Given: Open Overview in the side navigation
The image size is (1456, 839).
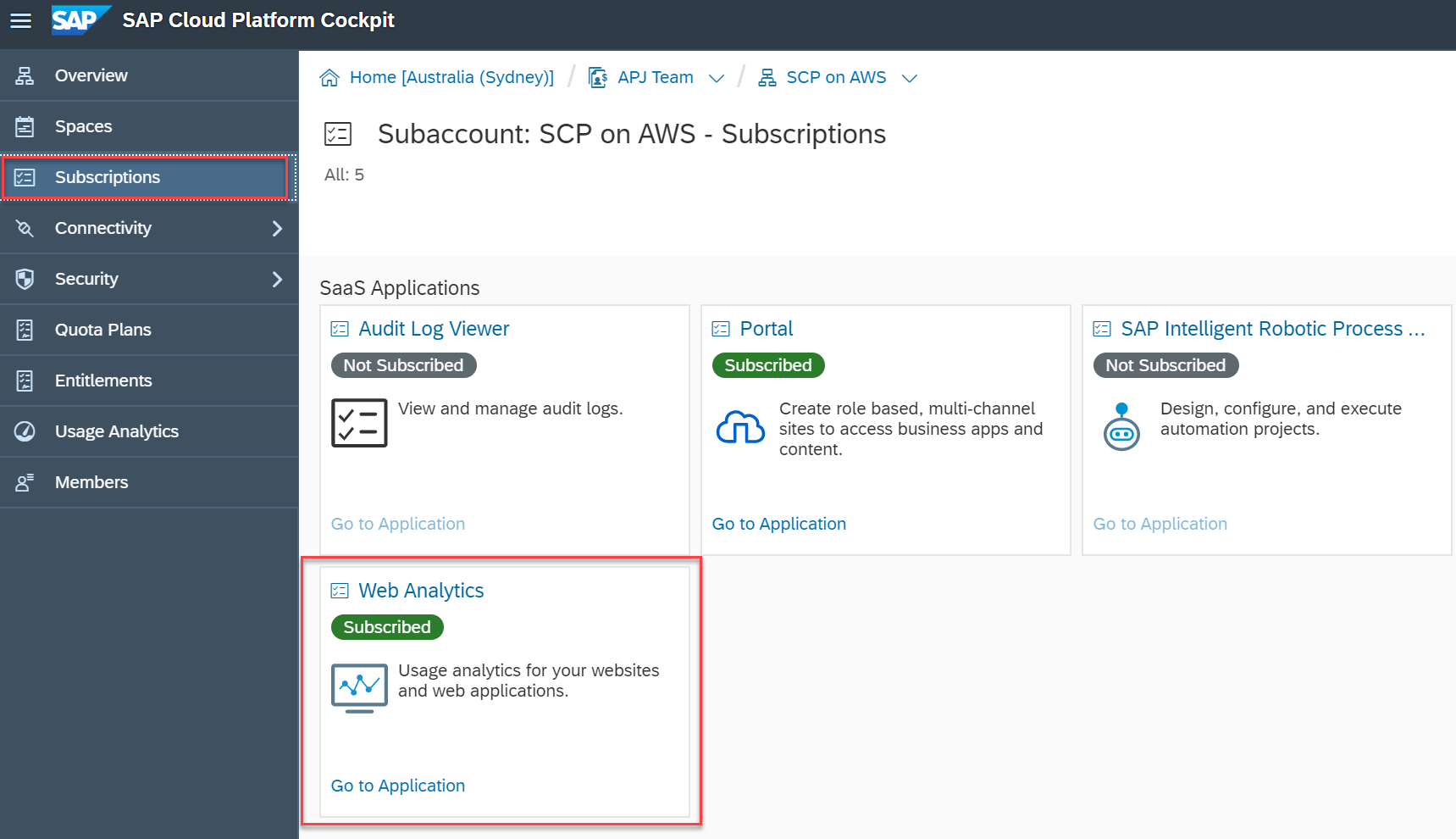Looking at the screenshot, I should [x=91, y=75].
